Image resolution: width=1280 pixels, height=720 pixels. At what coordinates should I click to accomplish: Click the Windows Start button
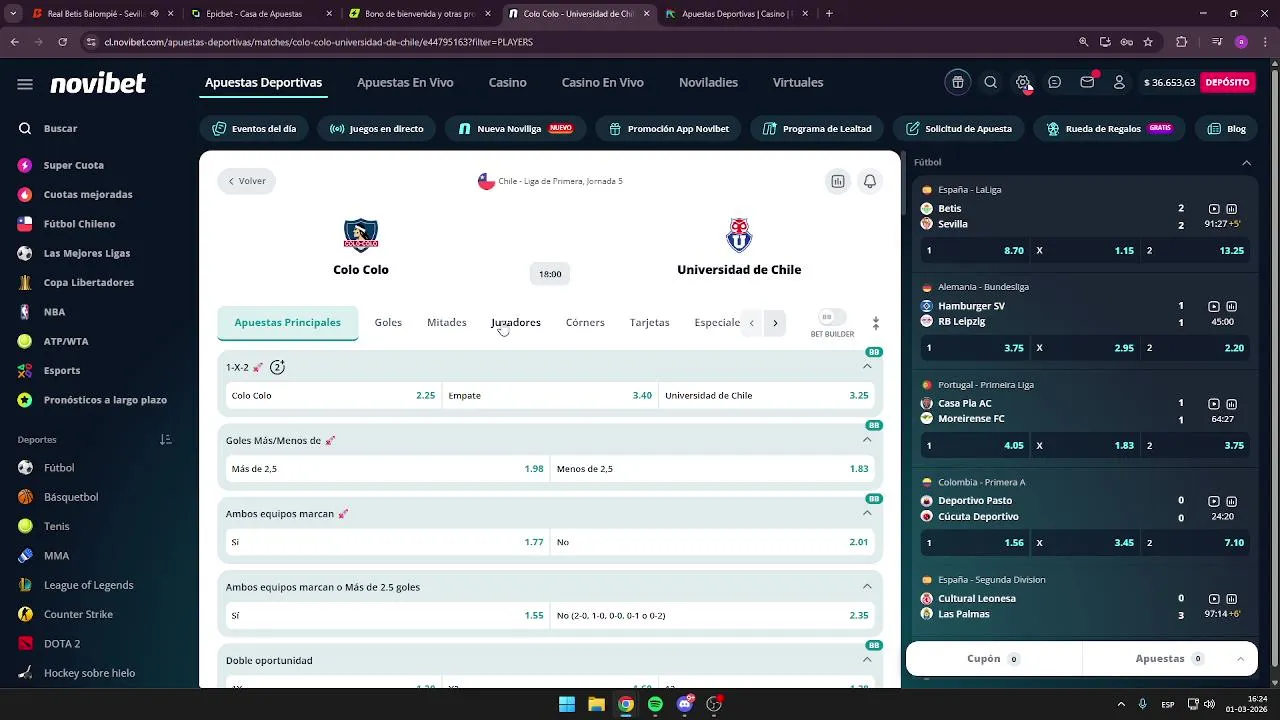pos(567,704)
